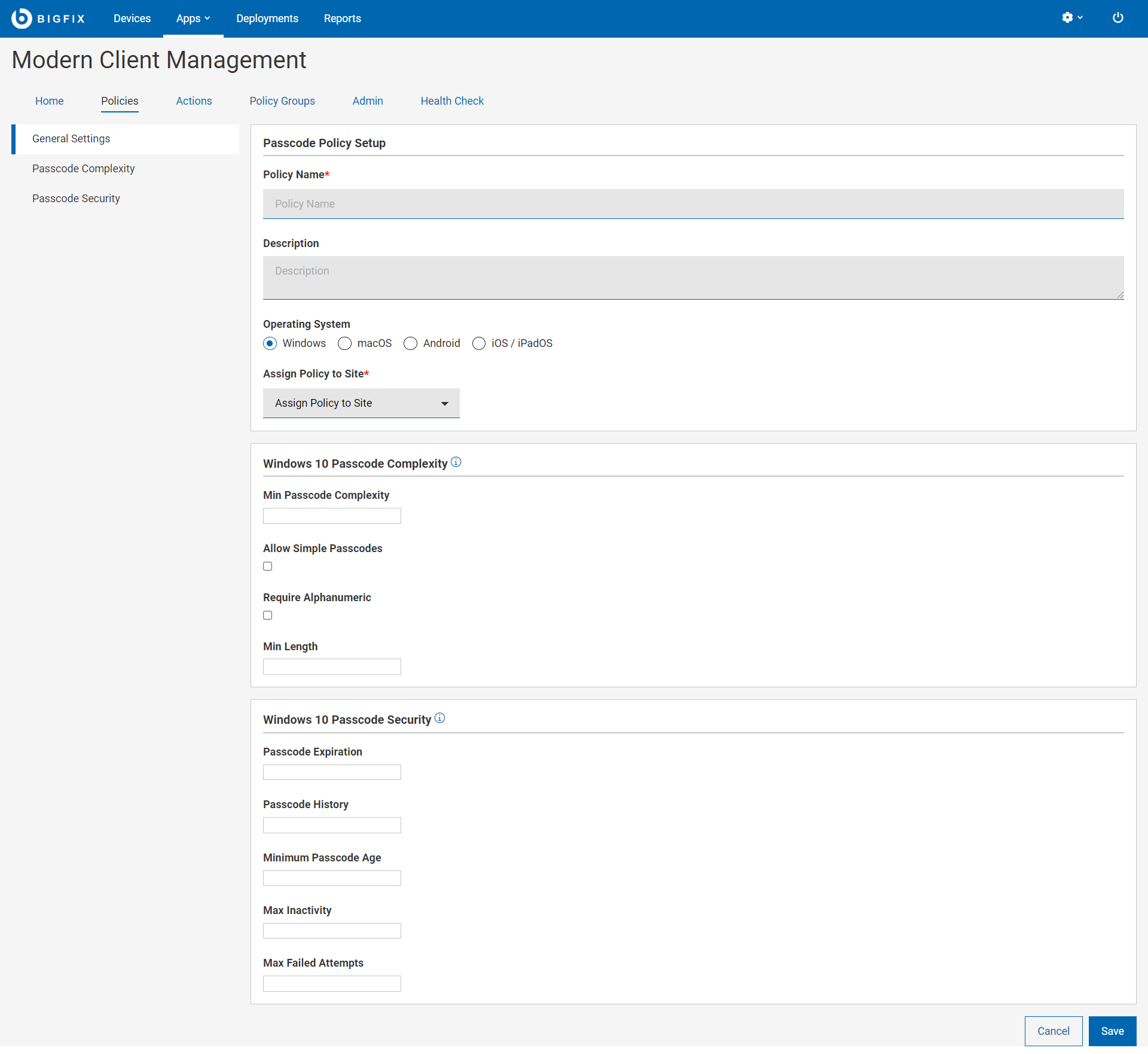Check the Require Alphanumeric box
The width and height of the screenshot is (1148, 1054).
pos(268,616)
